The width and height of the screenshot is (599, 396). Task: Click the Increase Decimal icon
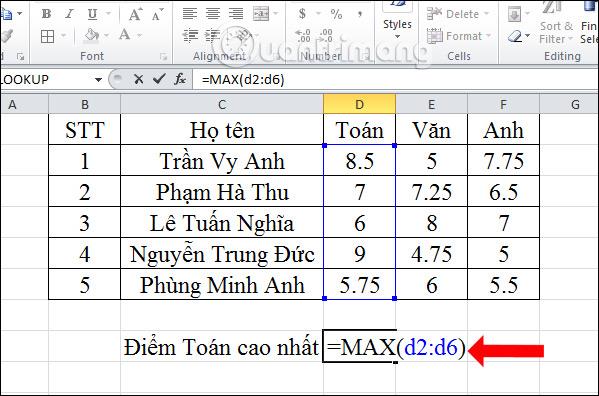point(303,36)
